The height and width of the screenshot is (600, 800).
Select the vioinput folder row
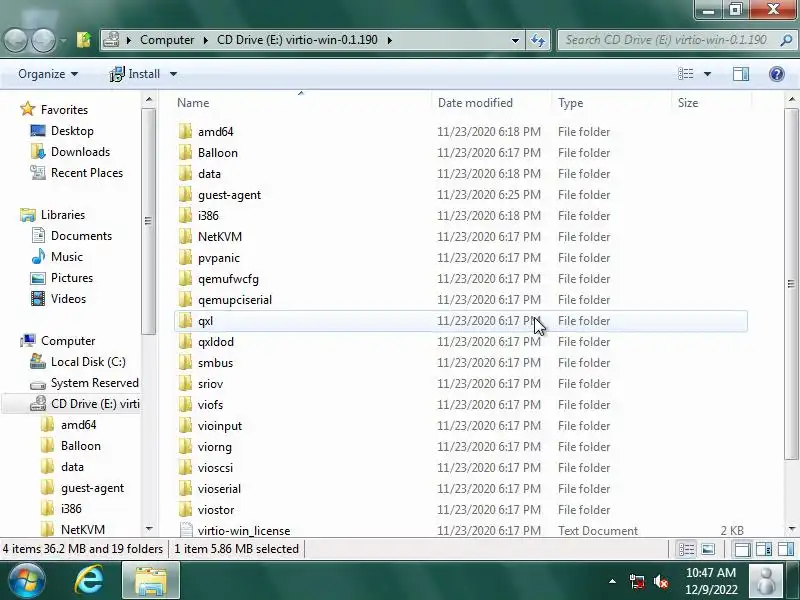point(461,426)
